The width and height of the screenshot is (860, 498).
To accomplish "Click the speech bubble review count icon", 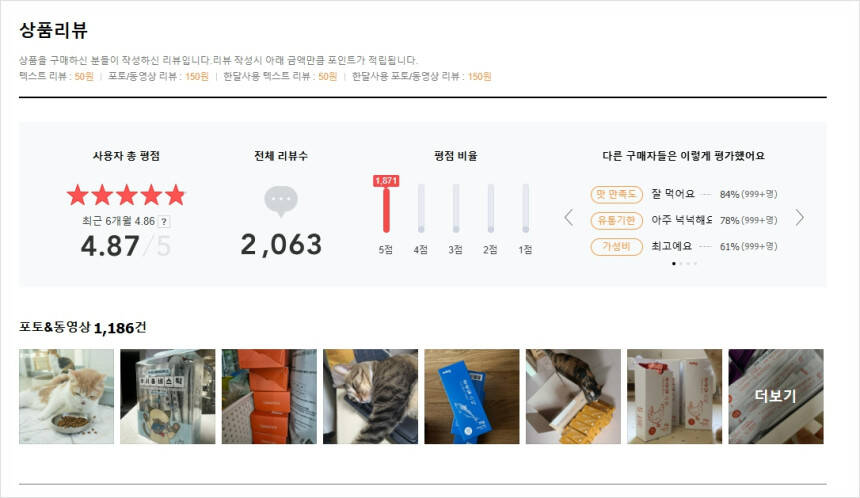I will 281,201.
